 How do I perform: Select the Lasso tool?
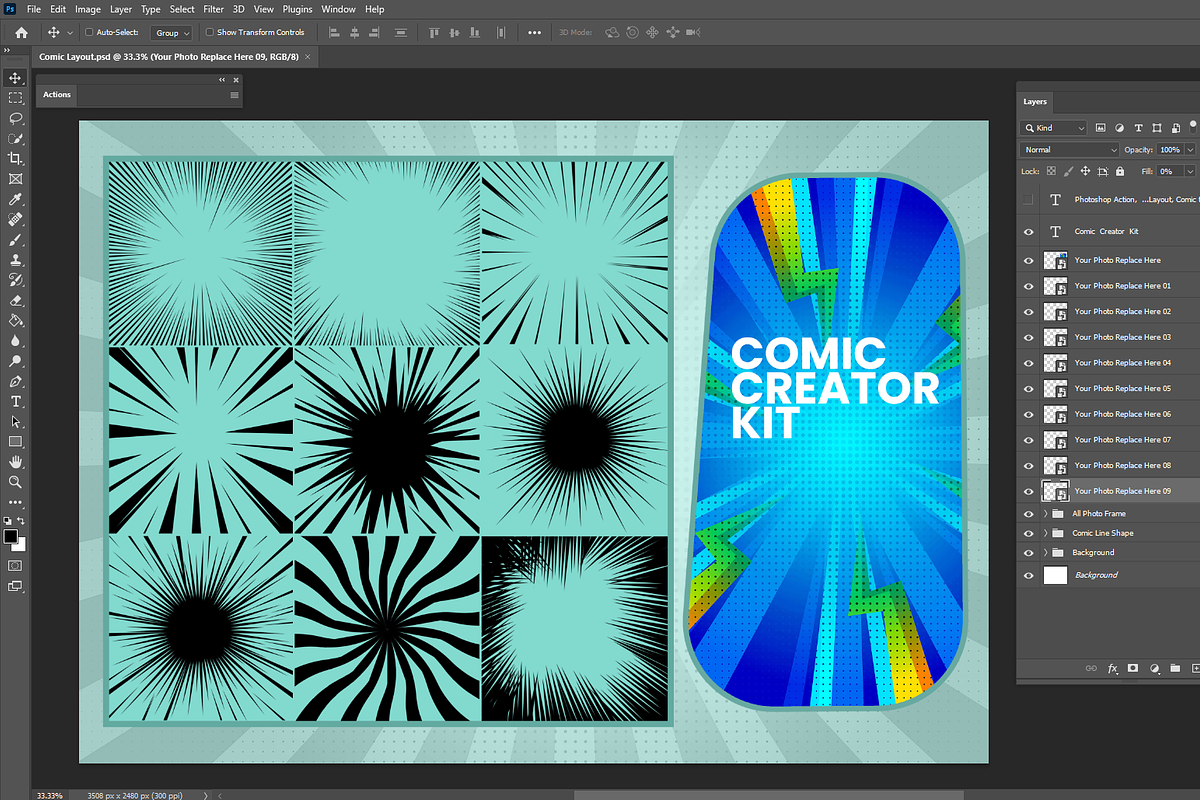pos(15,118)
